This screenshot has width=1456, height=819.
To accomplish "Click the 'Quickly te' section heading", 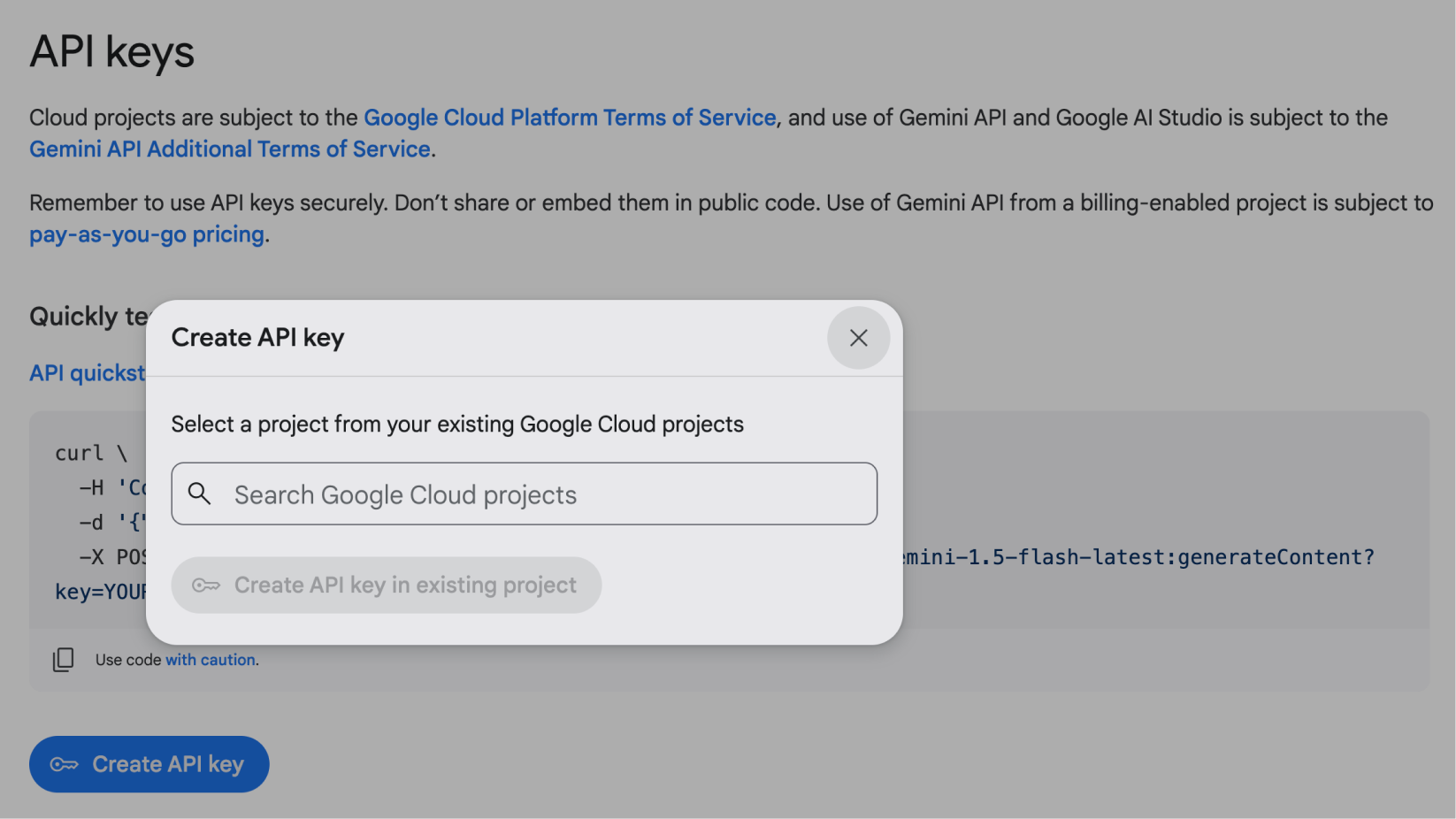I will click(x=88, y=317).
